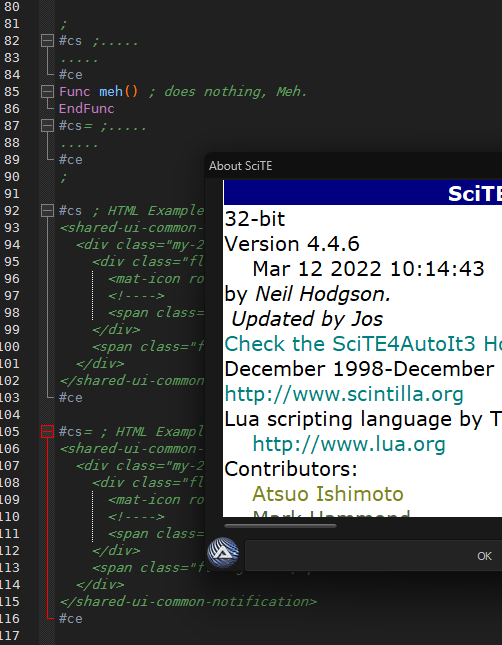Click the 'Neil Hodgson.' author name

click(x=323, y=294)
